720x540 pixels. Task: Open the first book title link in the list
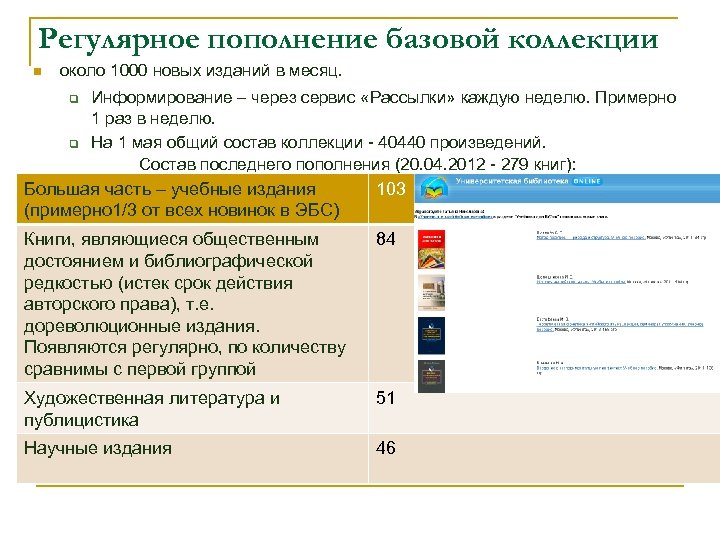point(591,237)
